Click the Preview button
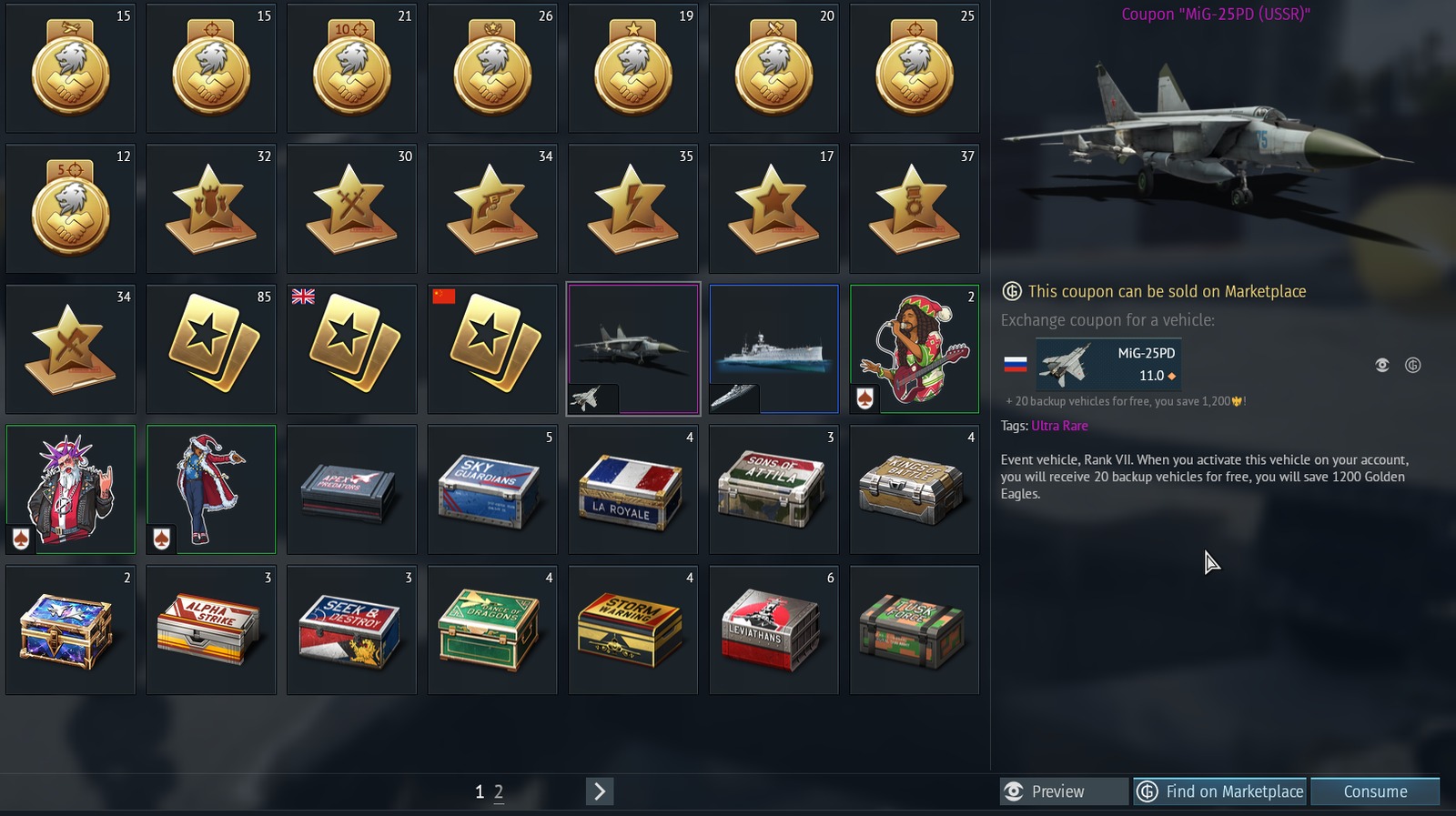 [1064, 791]
